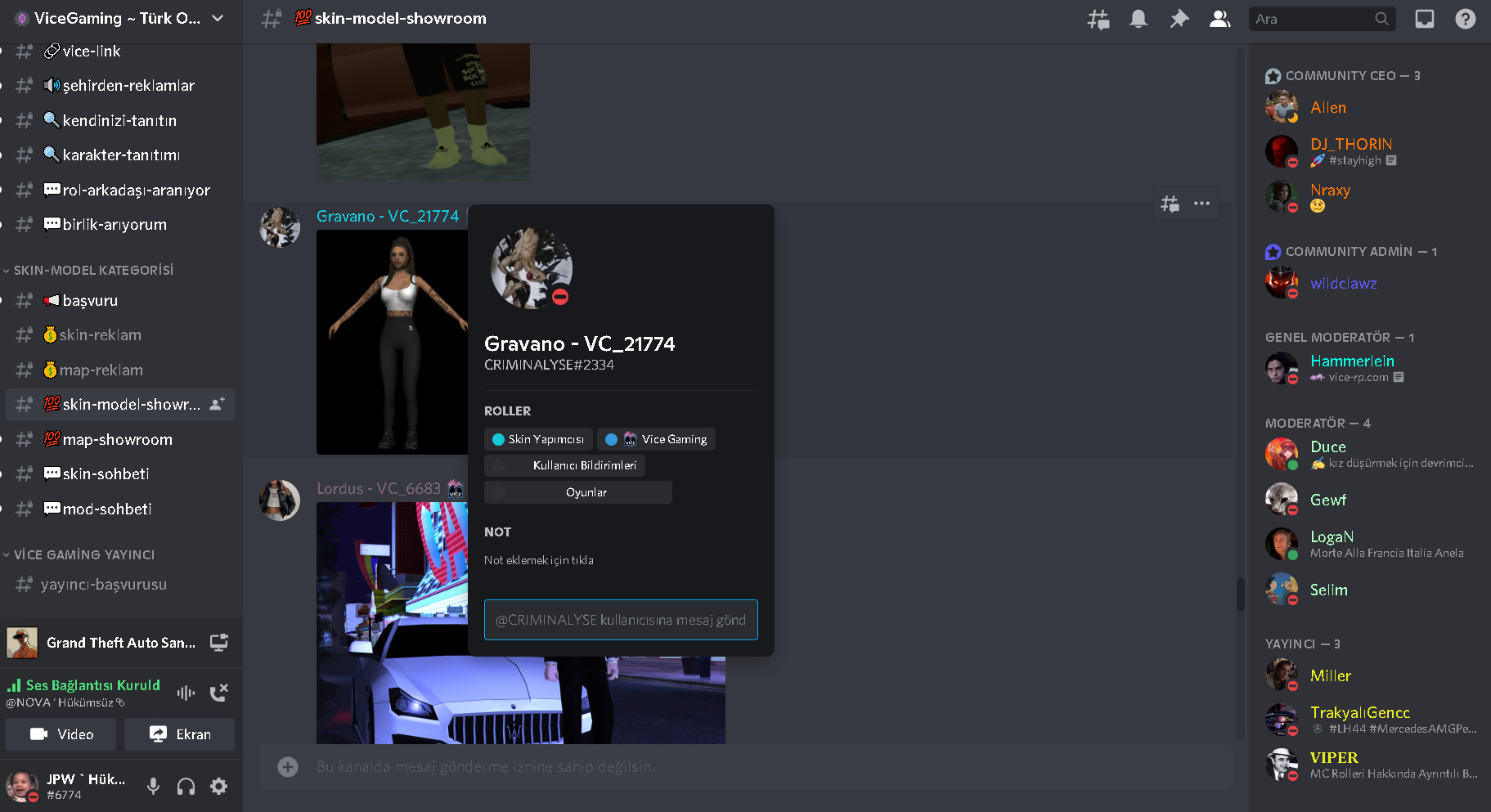Show pinned messages
Viewport: 1491px width, 812px height.
tap(1179, 19)
